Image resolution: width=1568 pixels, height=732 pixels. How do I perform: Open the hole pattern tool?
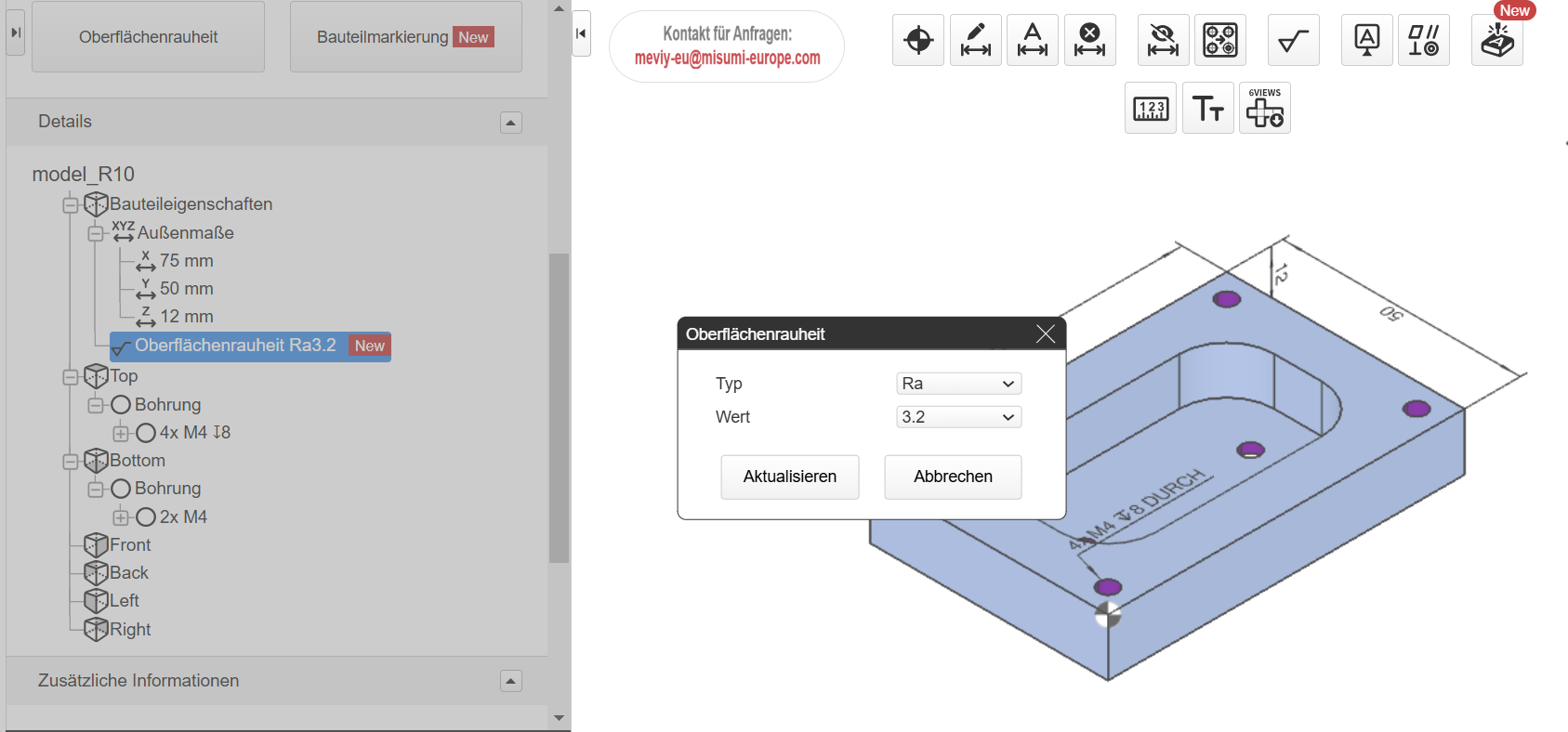(x=1220, y=40)
